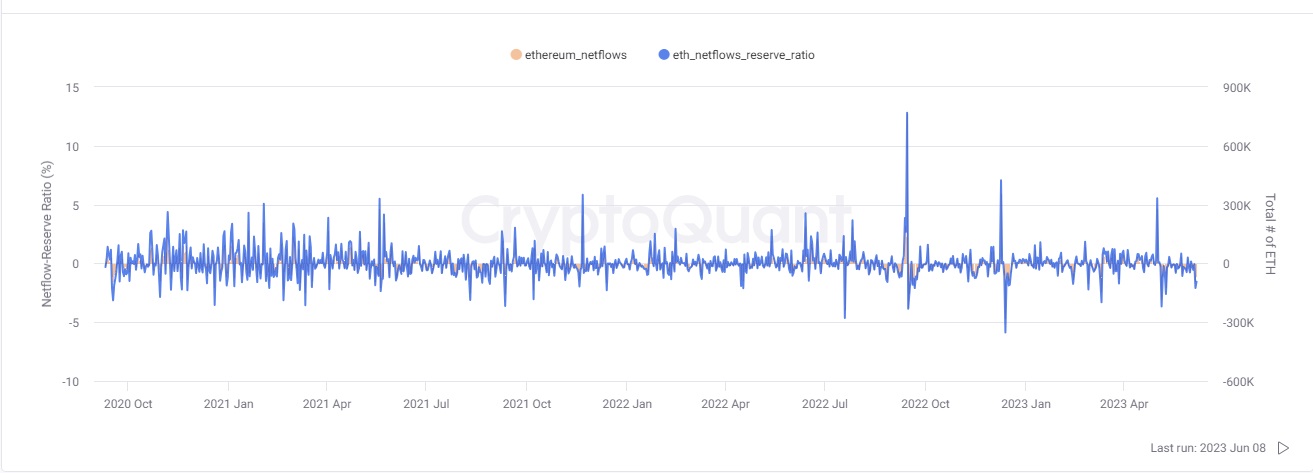The image size is (1313, 473).
Task: Click the -600K right-axis tick label
Action: (1238, 382)
